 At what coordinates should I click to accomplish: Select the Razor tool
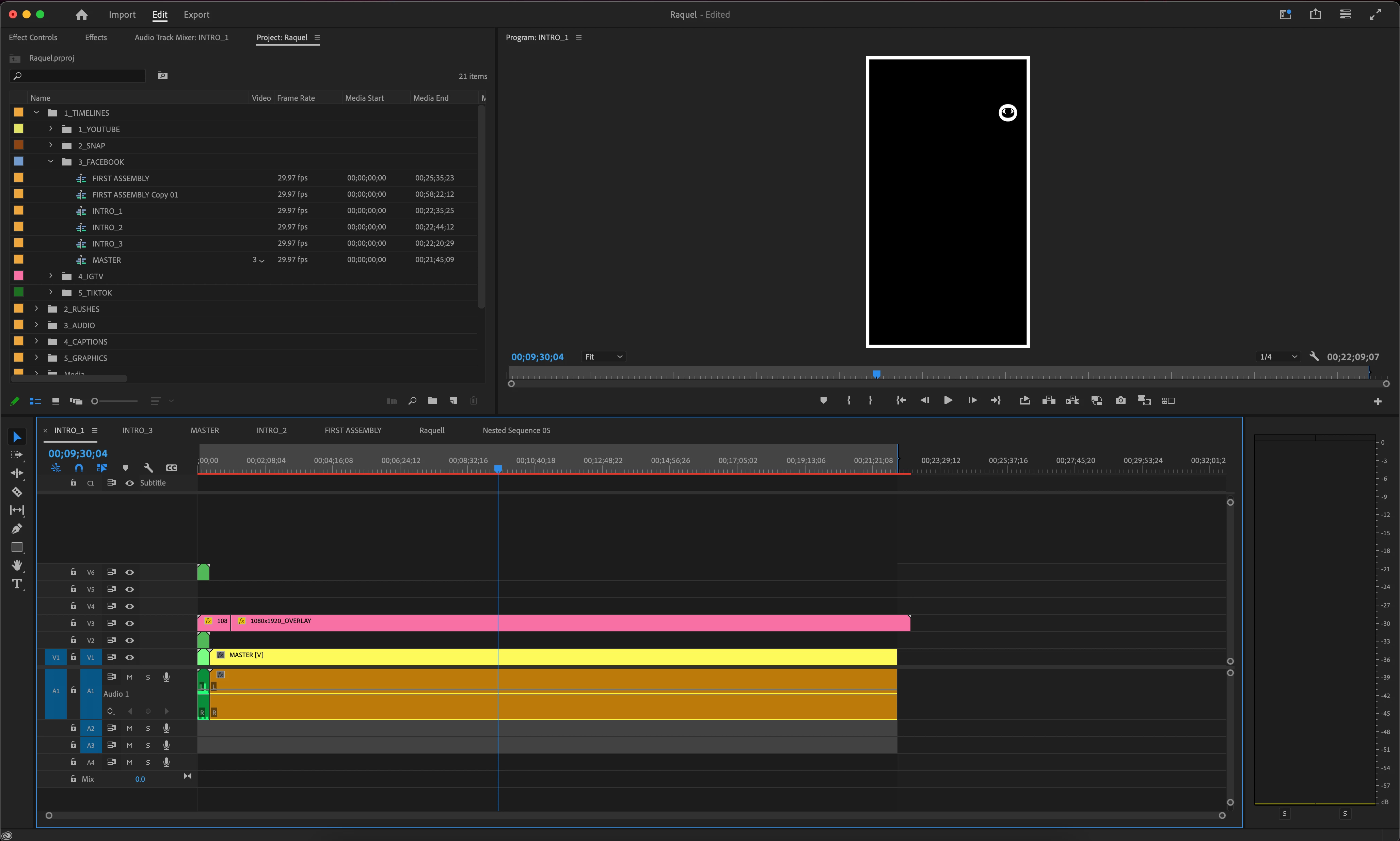click(x=17, y=492)
